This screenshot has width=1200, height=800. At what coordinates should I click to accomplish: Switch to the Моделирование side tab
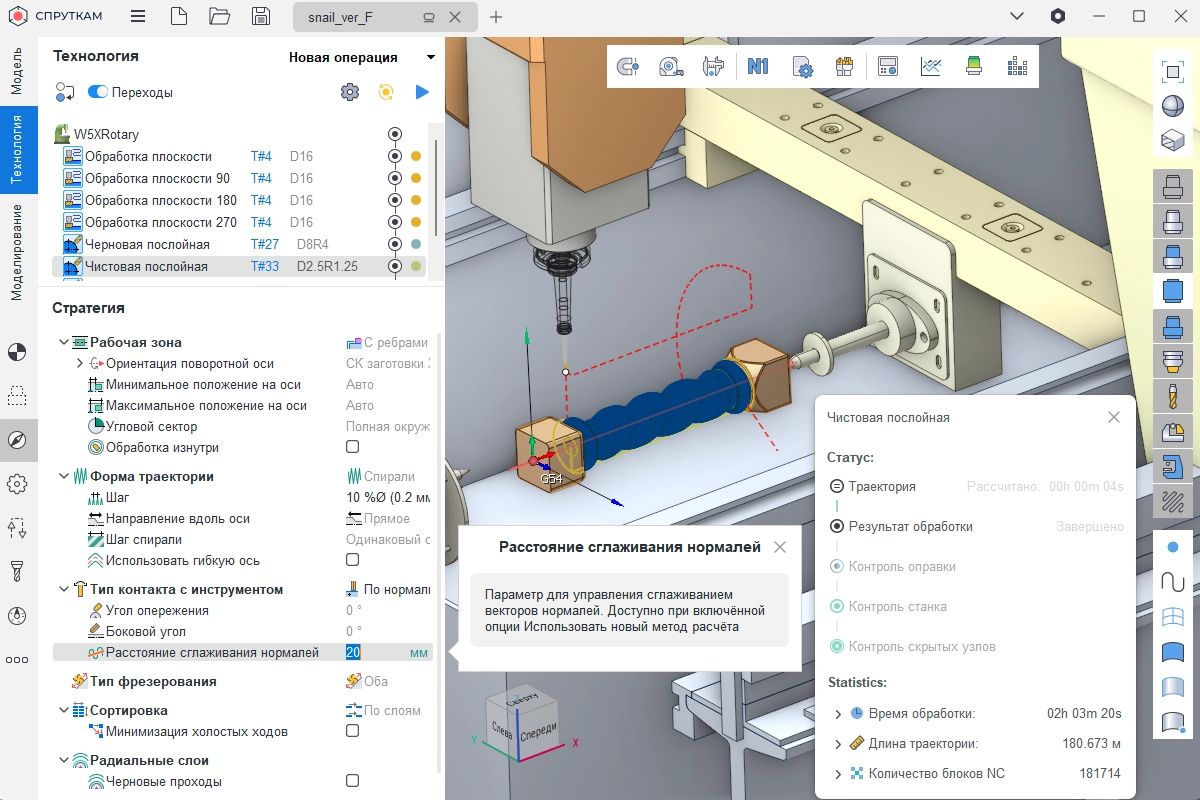17,252
